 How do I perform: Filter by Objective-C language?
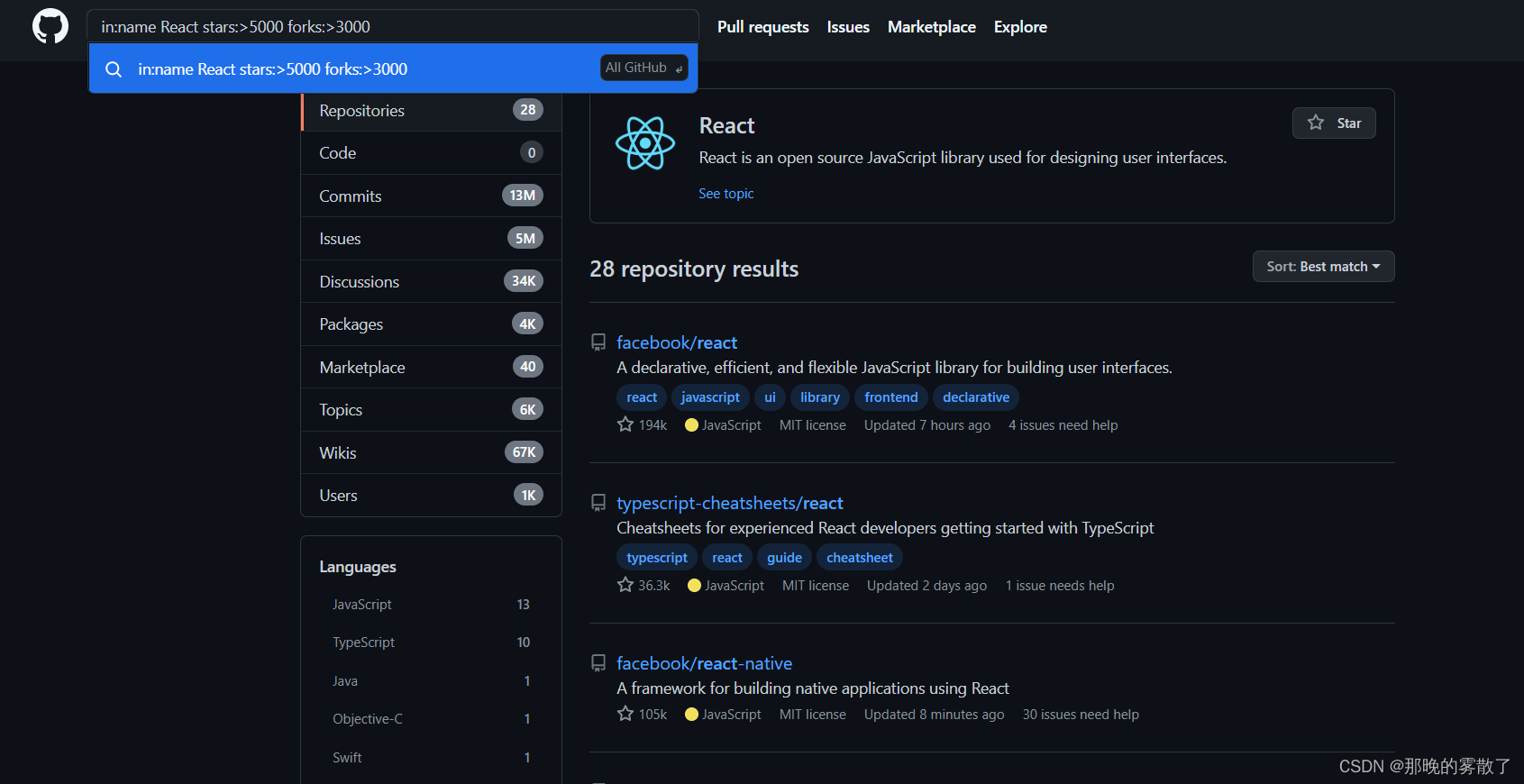tap(431, 719)
